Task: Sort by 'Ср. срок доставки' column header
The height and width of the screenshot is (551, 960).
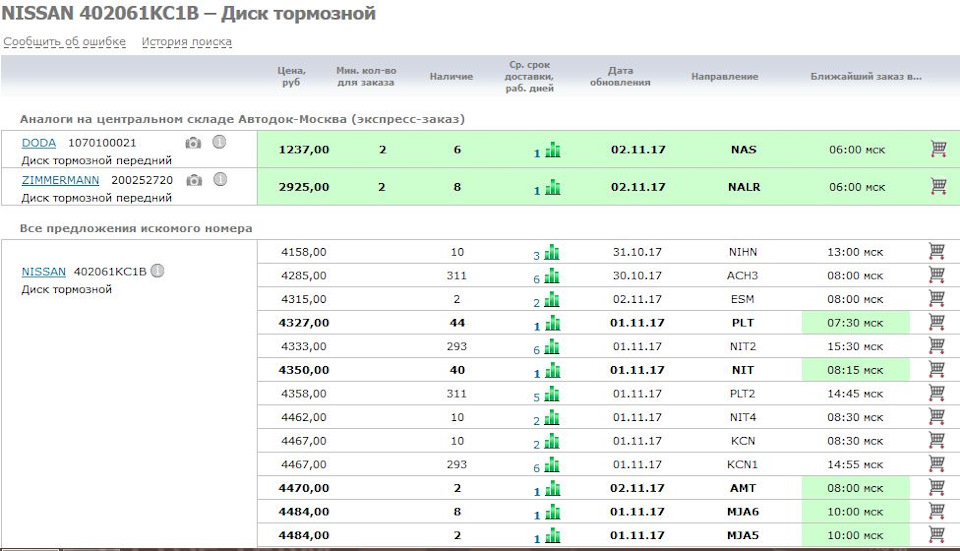Action: point(530,77)
